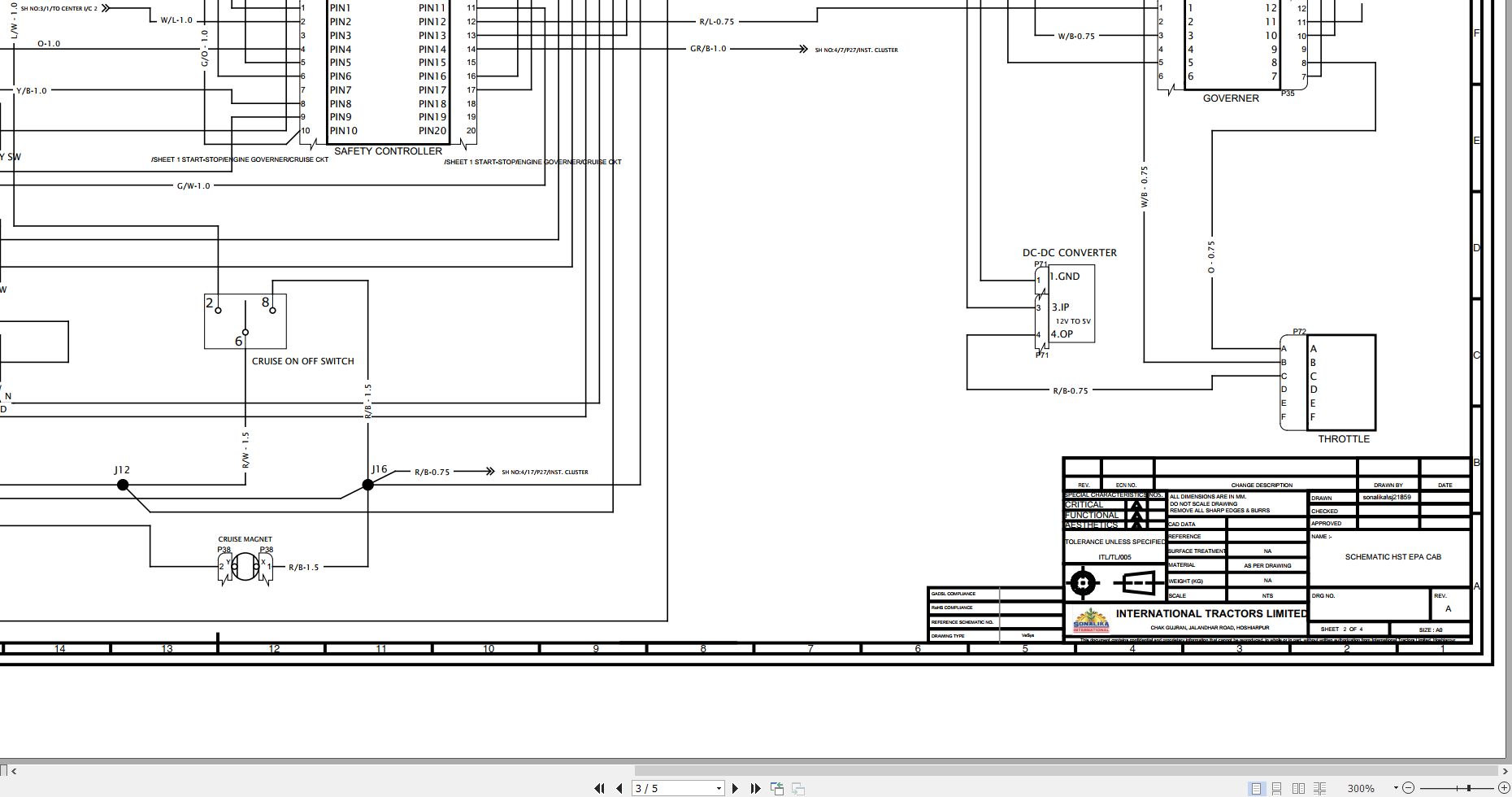Screen dimensions: 1512x797
Task: Click the Sonalika logo in title block
Action: 1091,621
